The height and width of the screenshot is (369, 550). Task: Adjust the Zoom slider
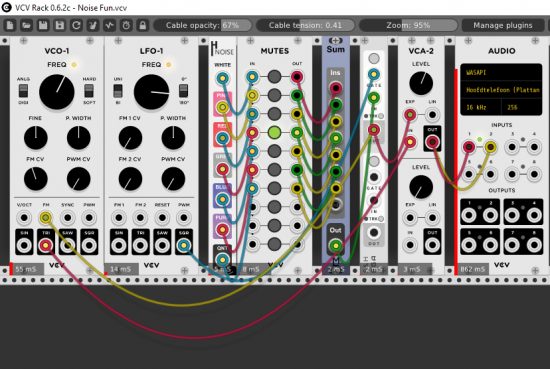[x=408, y=25]
